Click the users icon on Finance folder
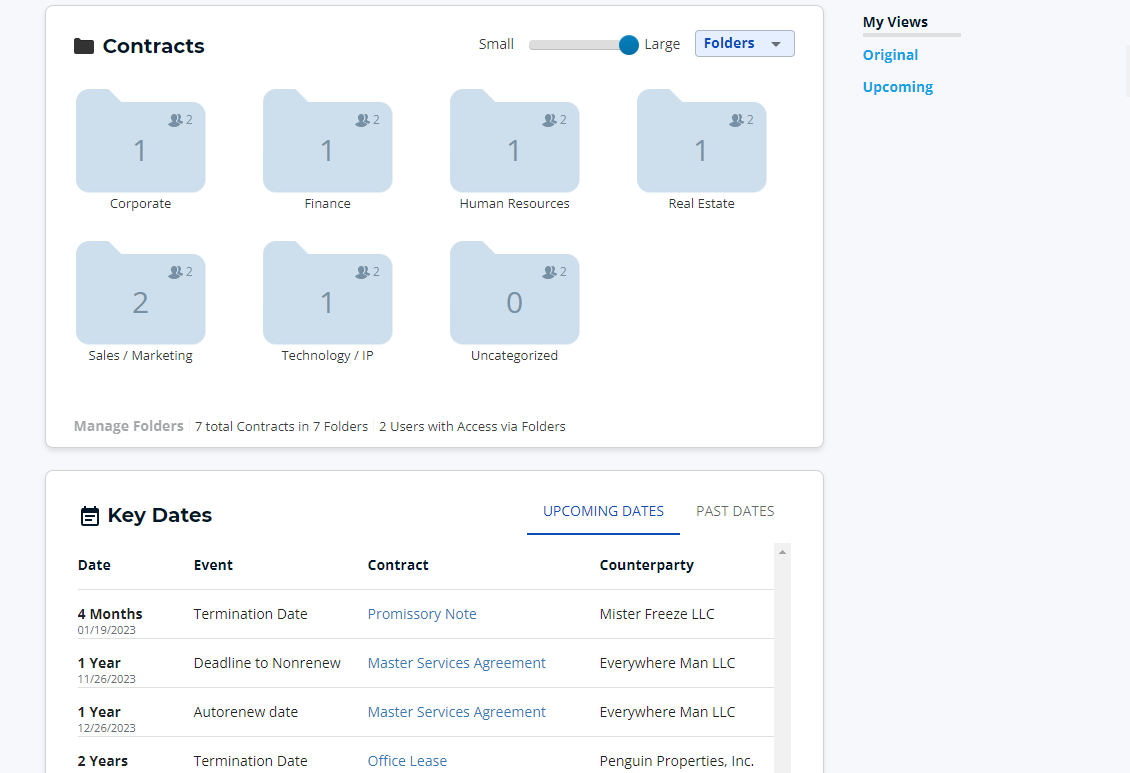 361,119
